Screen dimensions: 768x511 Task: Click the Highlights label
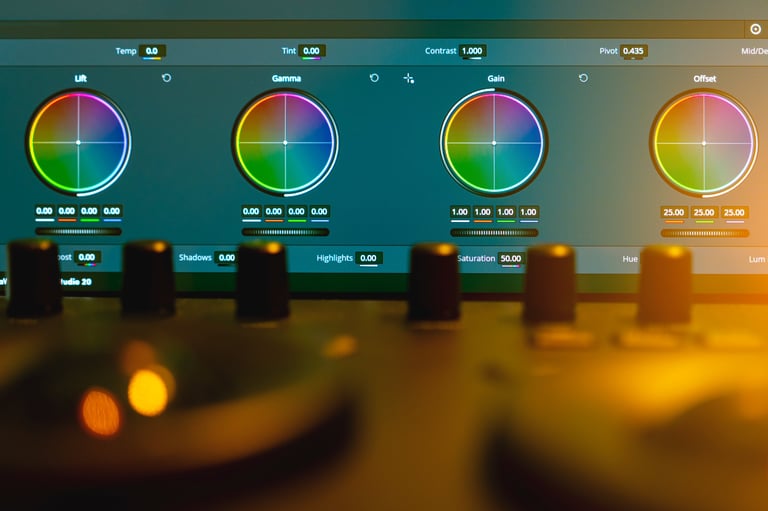[x=335, y=258]
